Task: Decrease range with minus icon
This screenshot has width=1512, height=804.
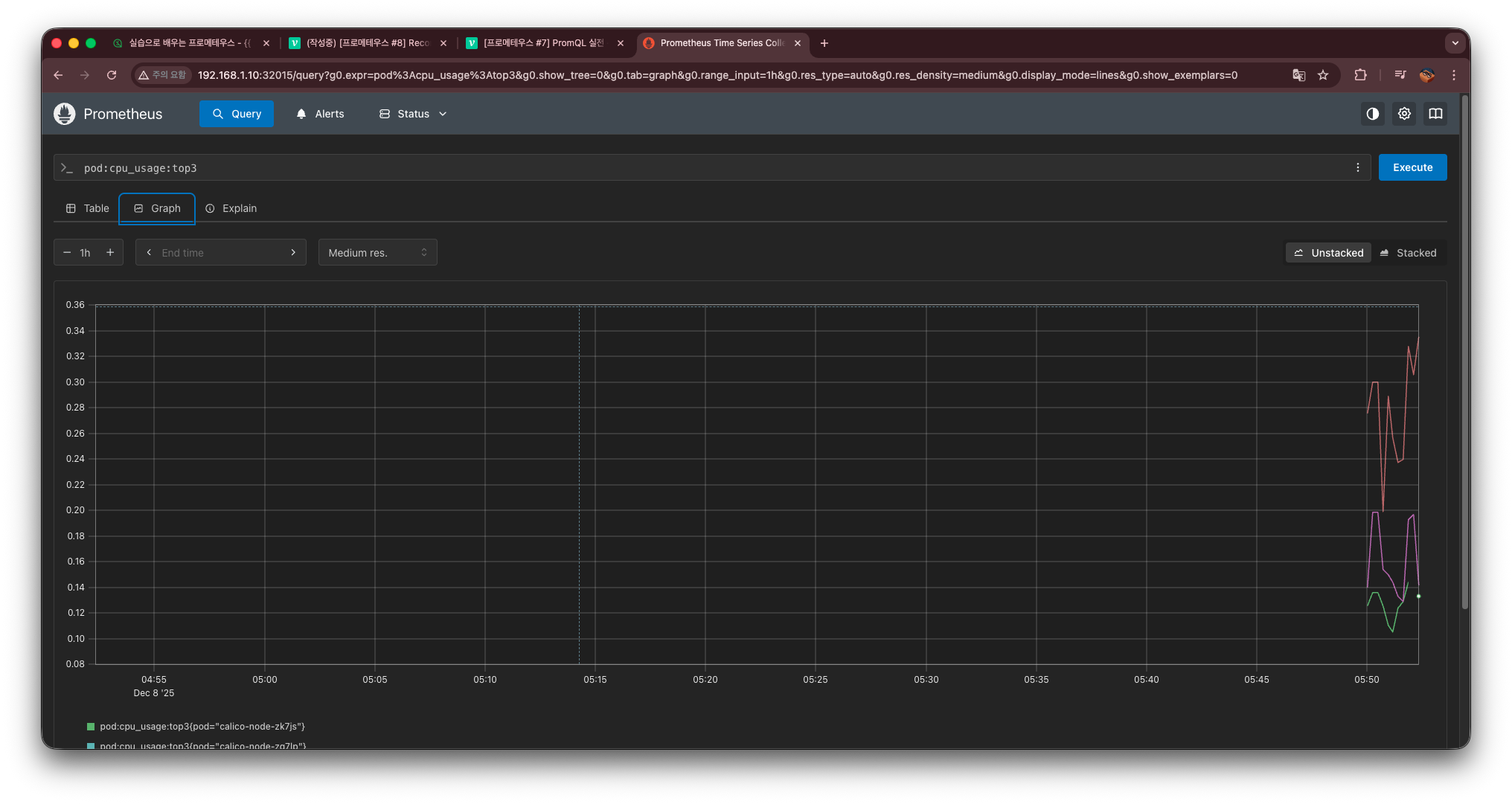Action: click(x=67, y=253)
